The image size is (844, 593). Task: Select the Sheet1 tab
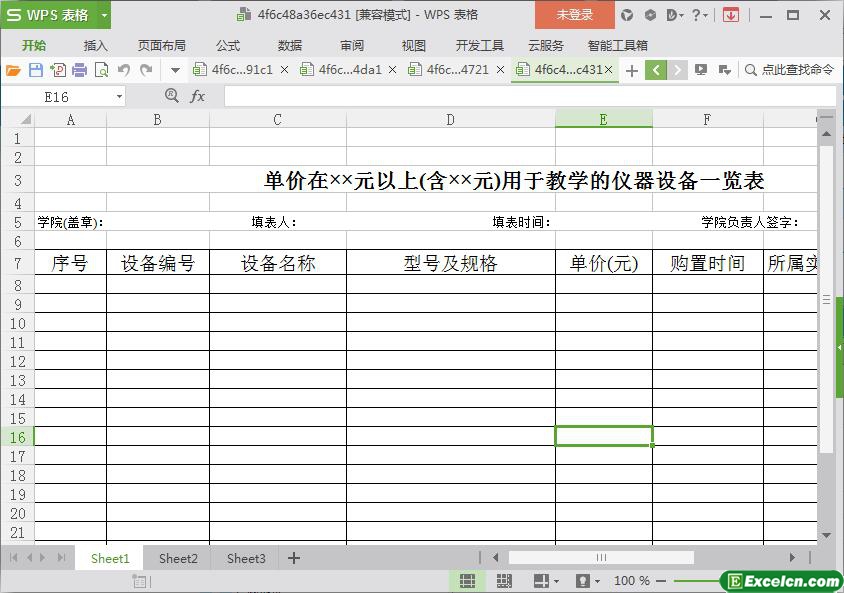click(x=110, y=559)
